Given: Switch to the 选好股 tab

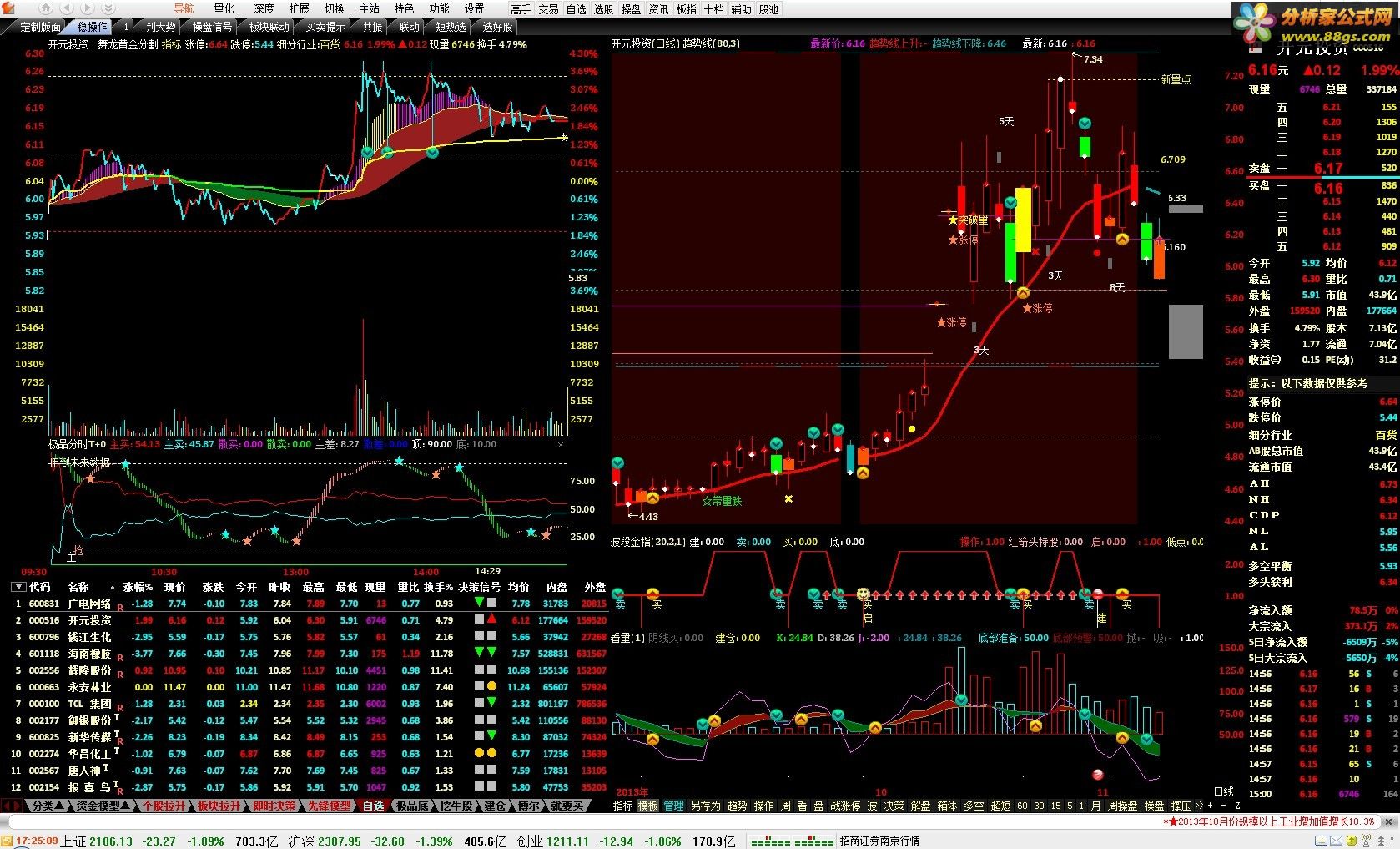Looking at the screenshot, I should tap(497, 27).
